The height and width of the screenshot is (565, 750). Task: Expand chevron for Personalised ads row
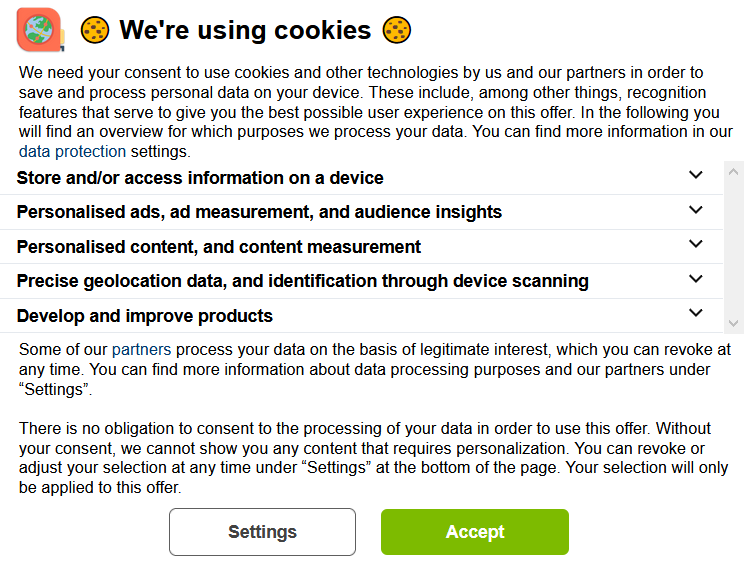696,210
